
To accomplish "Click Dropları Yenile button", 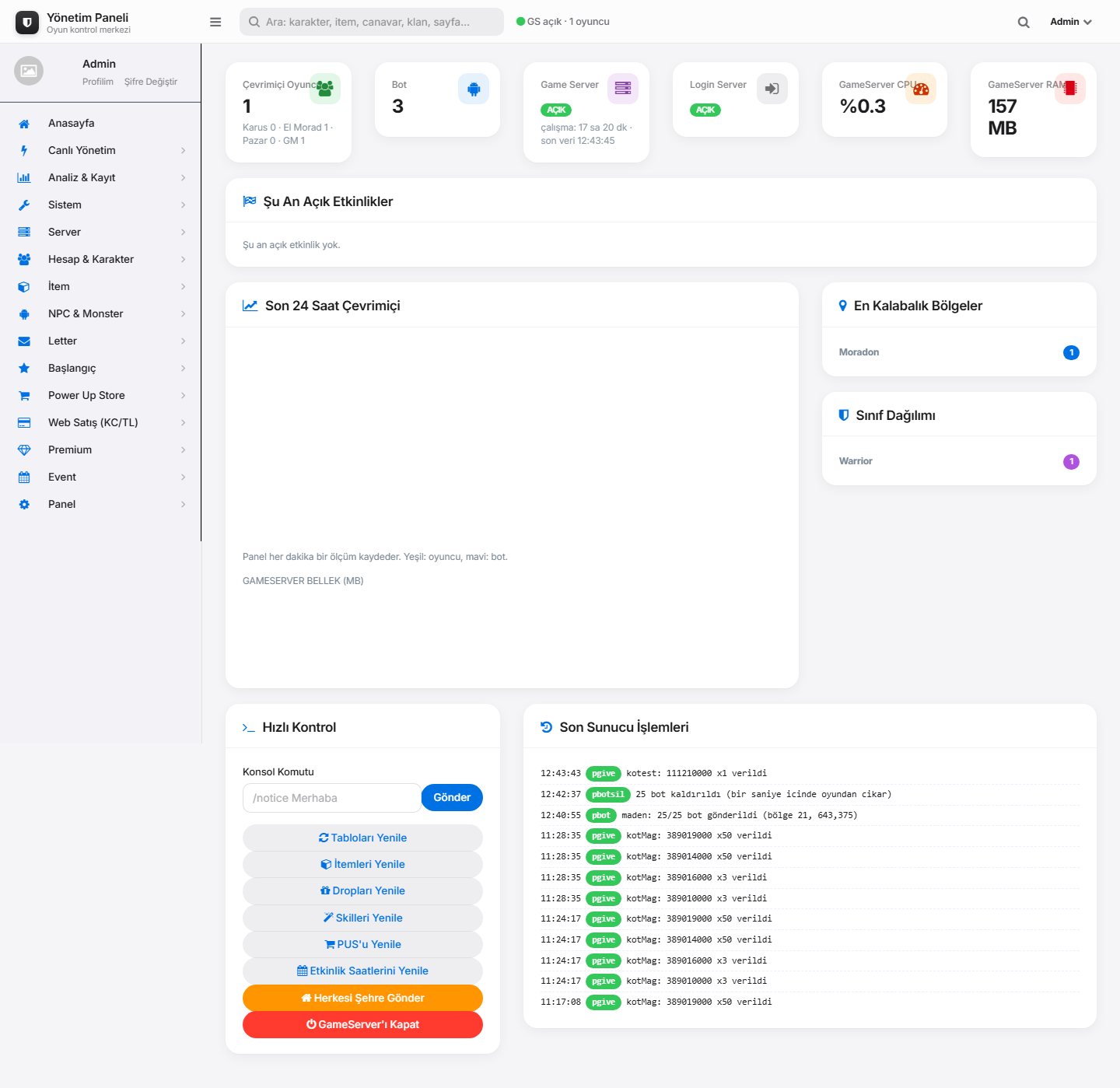I will pyautogui.click(x=362, y=890).
